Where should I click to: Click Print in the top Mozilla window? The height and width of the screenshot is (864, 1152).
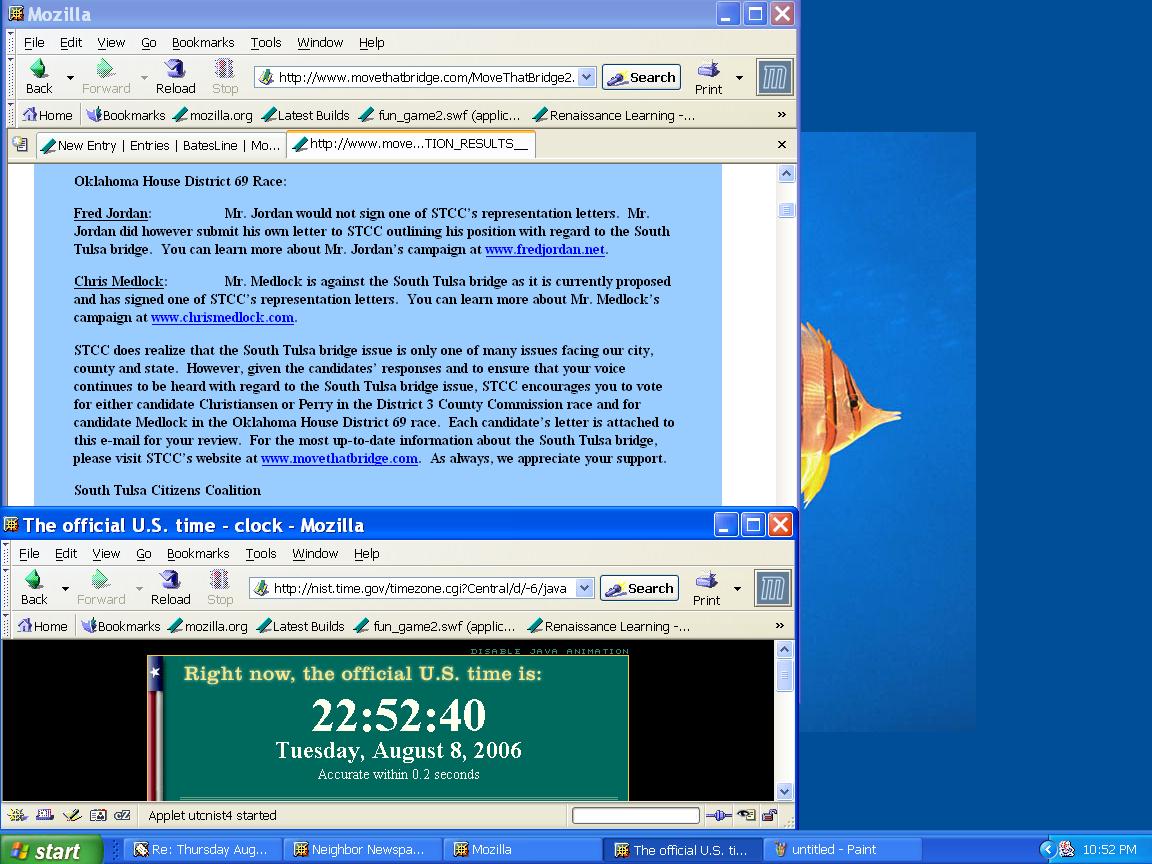click(708, 77)
